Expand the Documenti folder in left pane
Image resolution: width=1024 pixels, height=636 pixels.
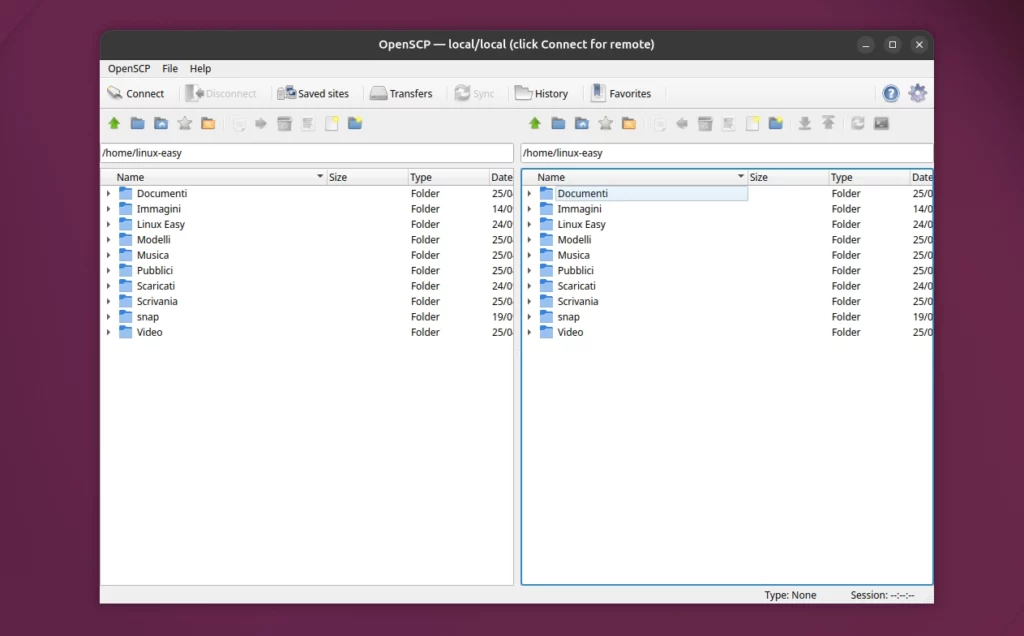[x=108, y=193]
